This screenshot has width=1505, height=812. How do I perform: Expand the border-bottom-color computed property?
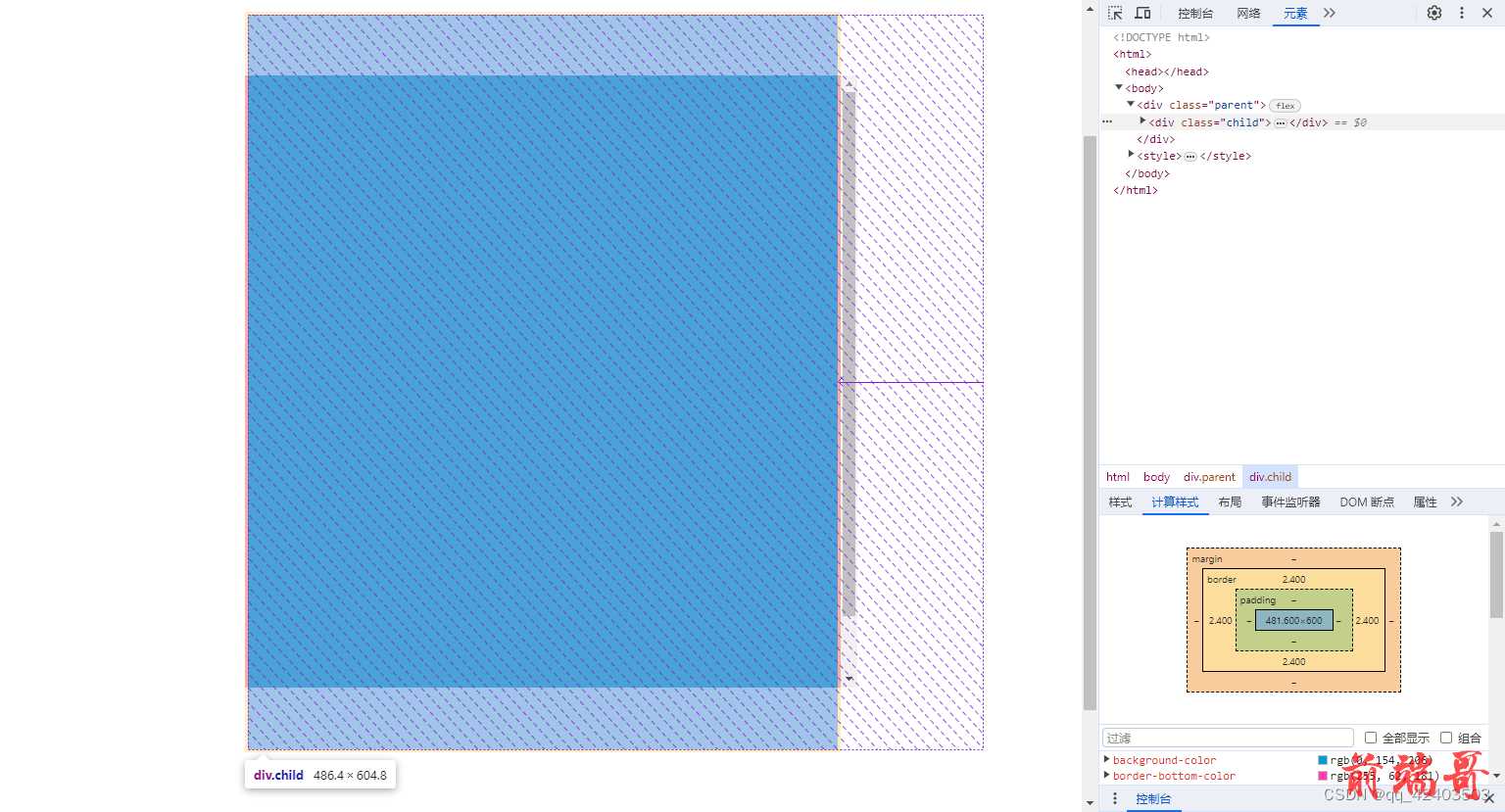[x=1107, y=775]
